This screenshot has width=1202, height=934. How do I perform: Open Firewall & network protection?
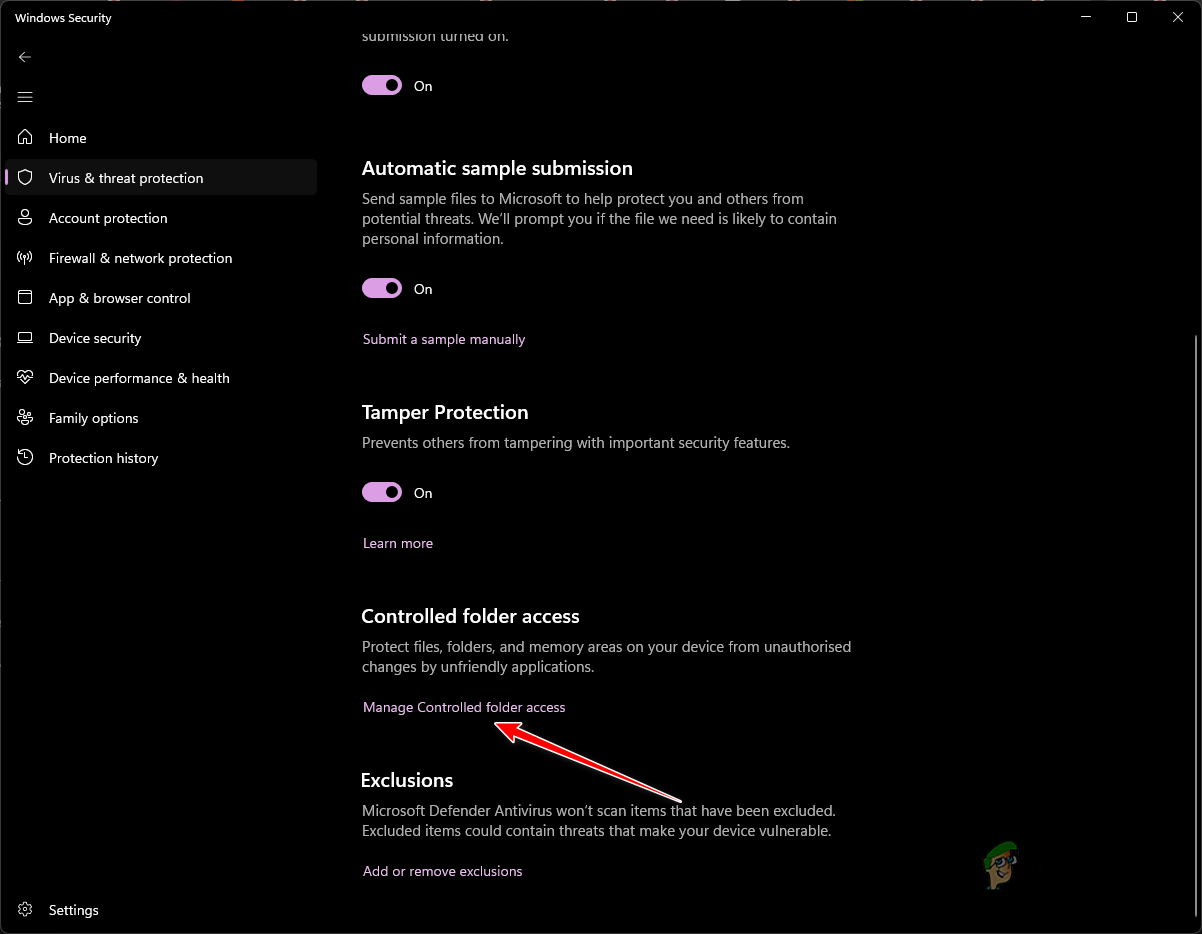point(139,257)
